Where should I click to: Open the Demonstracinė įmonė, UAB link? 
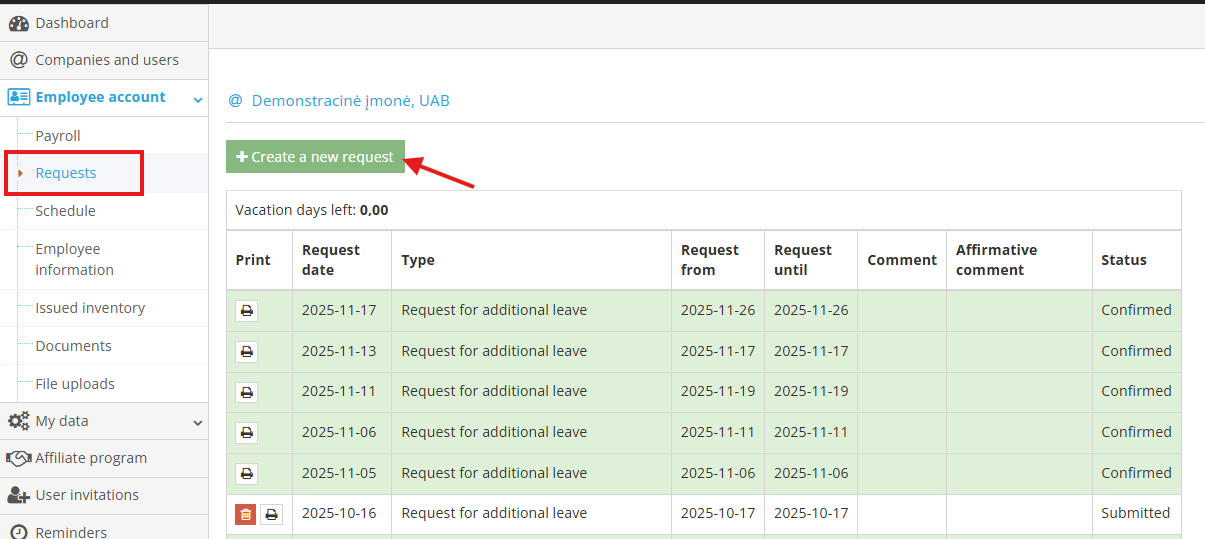(x=350, y=101)
